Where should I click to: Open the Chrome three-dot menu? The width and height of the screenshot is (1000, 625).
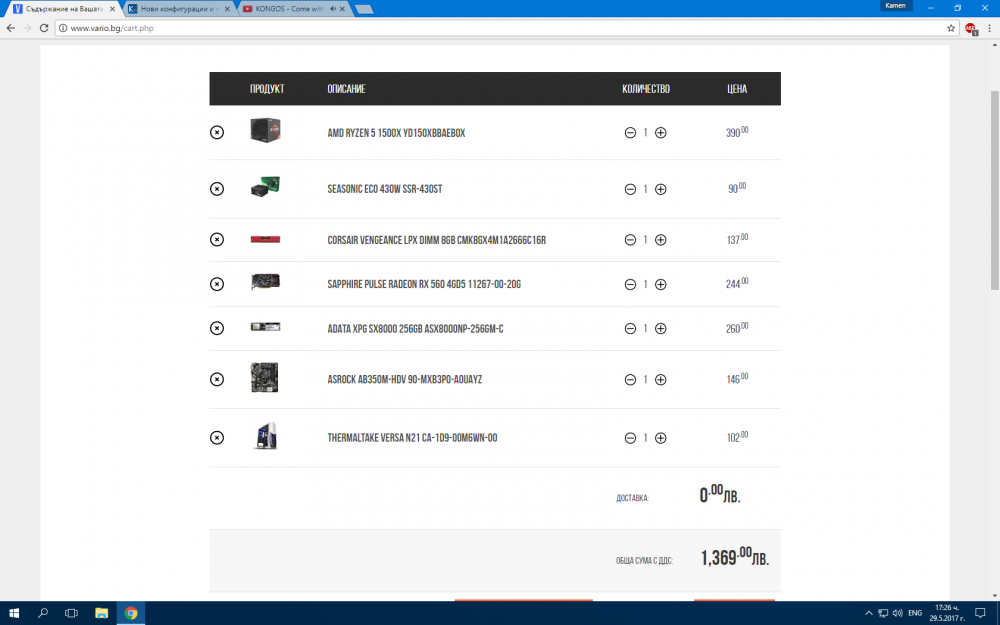(x=990, y=28)
